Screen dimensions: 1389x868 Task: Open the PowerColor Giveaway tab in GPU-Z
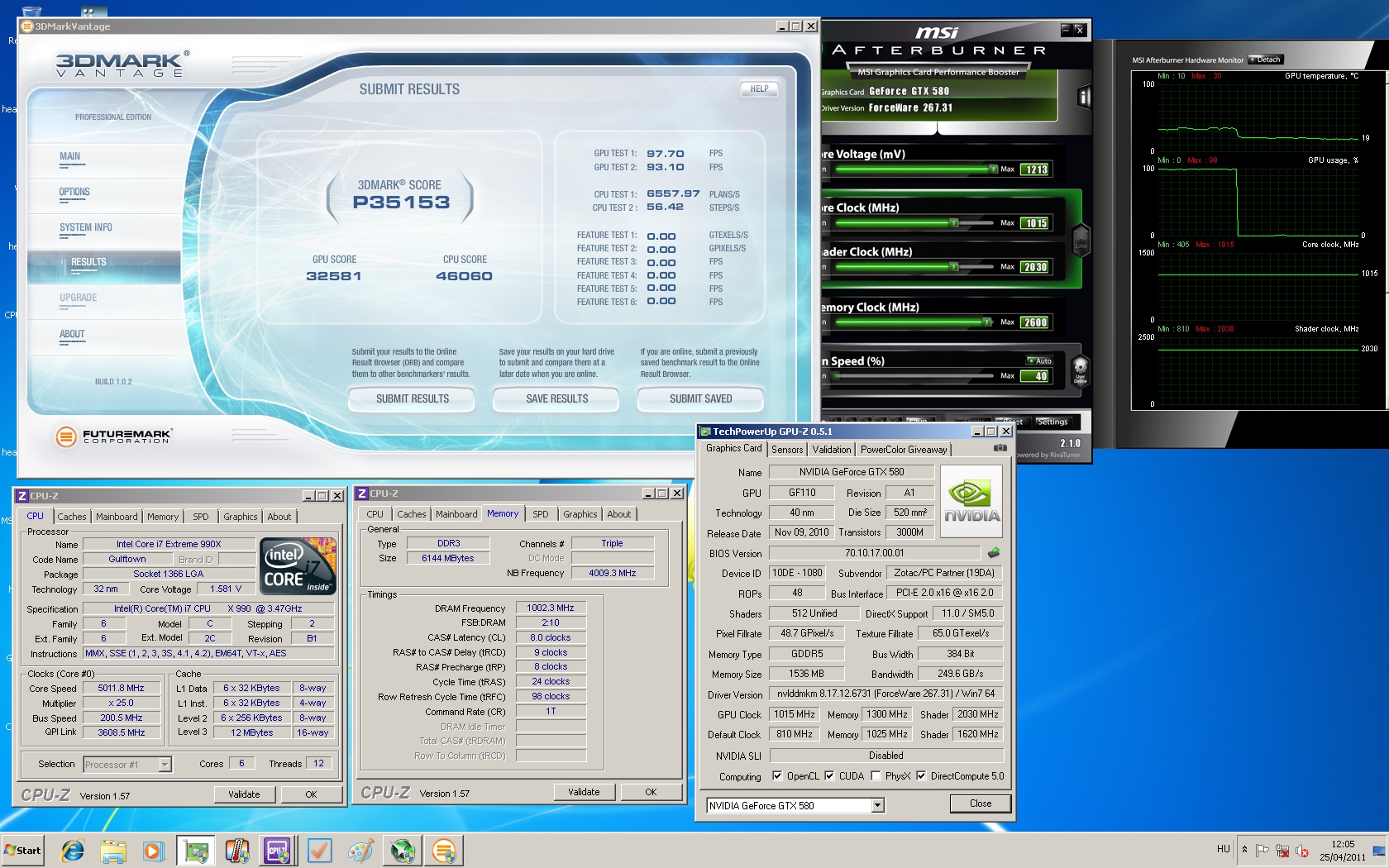pyautogui.click(x=904, y=450)
